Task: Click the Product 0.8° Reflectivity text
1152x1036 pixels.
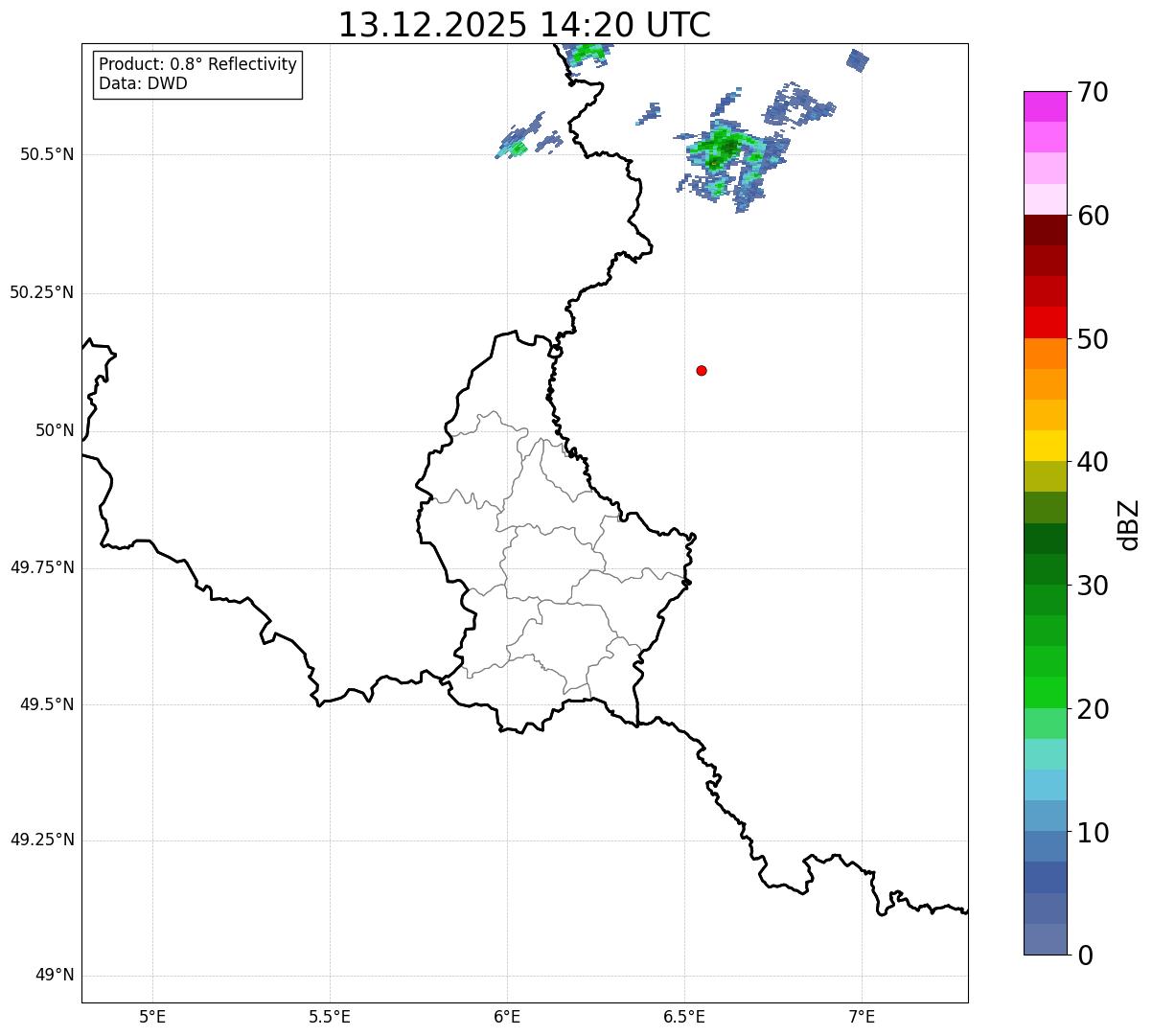Action: click(197, 64)
